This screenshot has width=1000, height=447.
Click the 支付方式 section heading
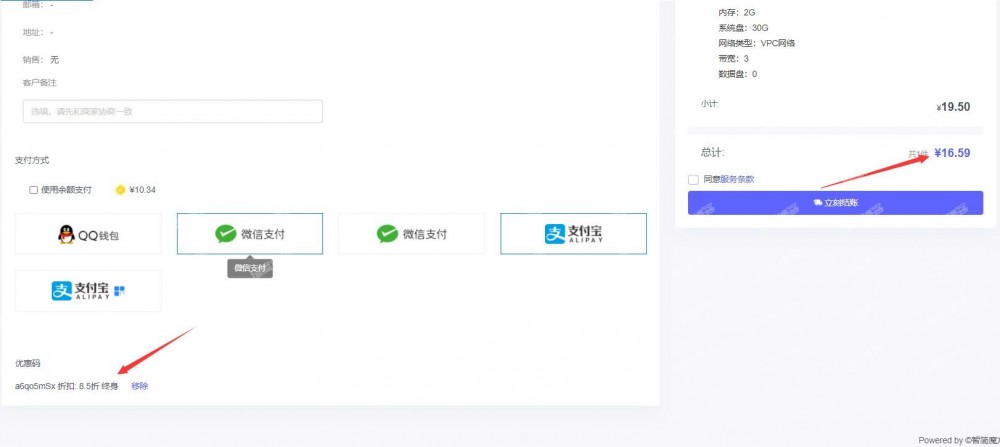pyautogui.click(x=32, y=161)
